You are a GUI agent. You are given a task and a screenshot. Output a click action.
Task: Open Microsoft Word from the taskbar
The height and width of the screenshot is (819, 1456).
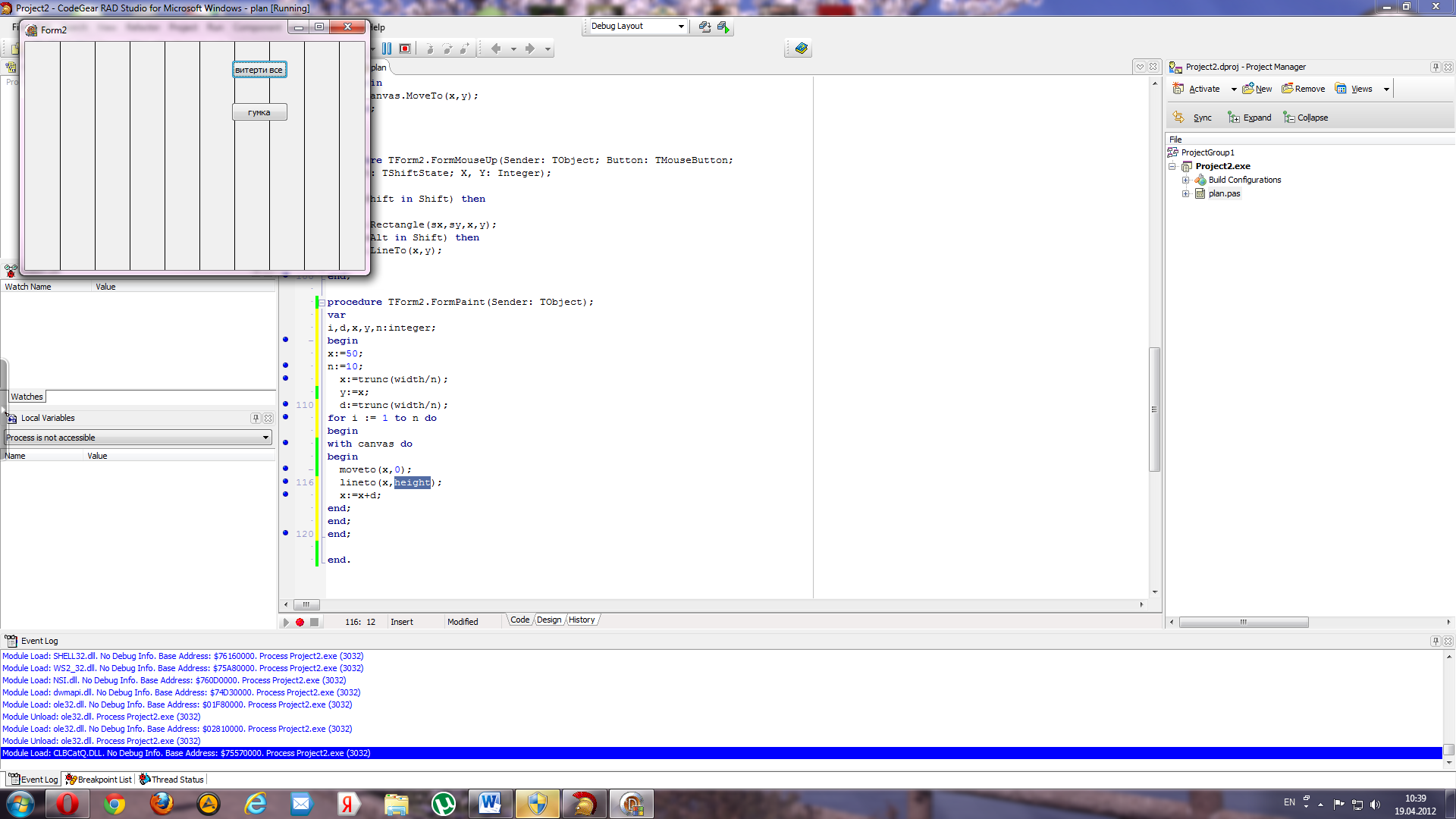coord(490,804)
